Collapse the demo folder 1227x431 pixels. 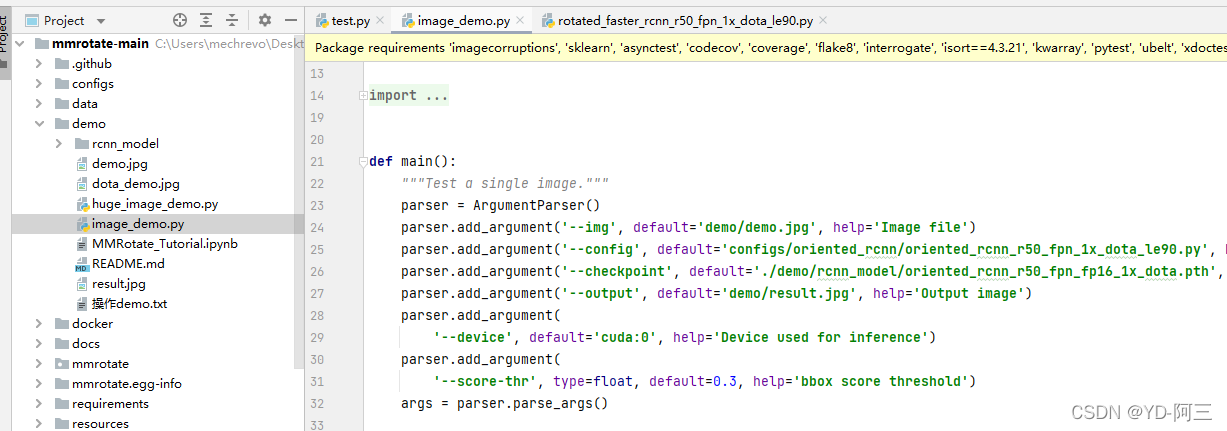tap(39, 124)
